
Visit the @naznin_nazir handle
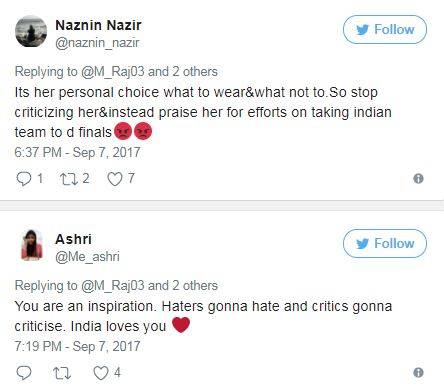(97, 43)
